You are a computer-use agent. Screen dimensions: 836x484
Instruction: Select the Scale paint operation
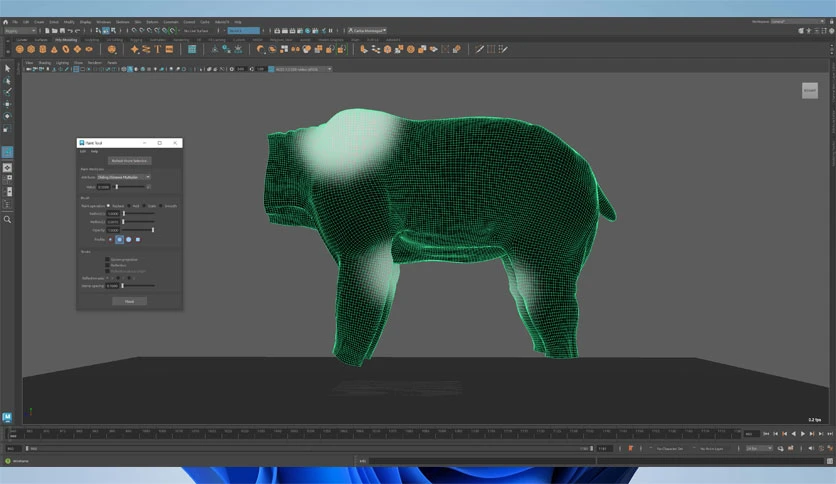[144, 206]
